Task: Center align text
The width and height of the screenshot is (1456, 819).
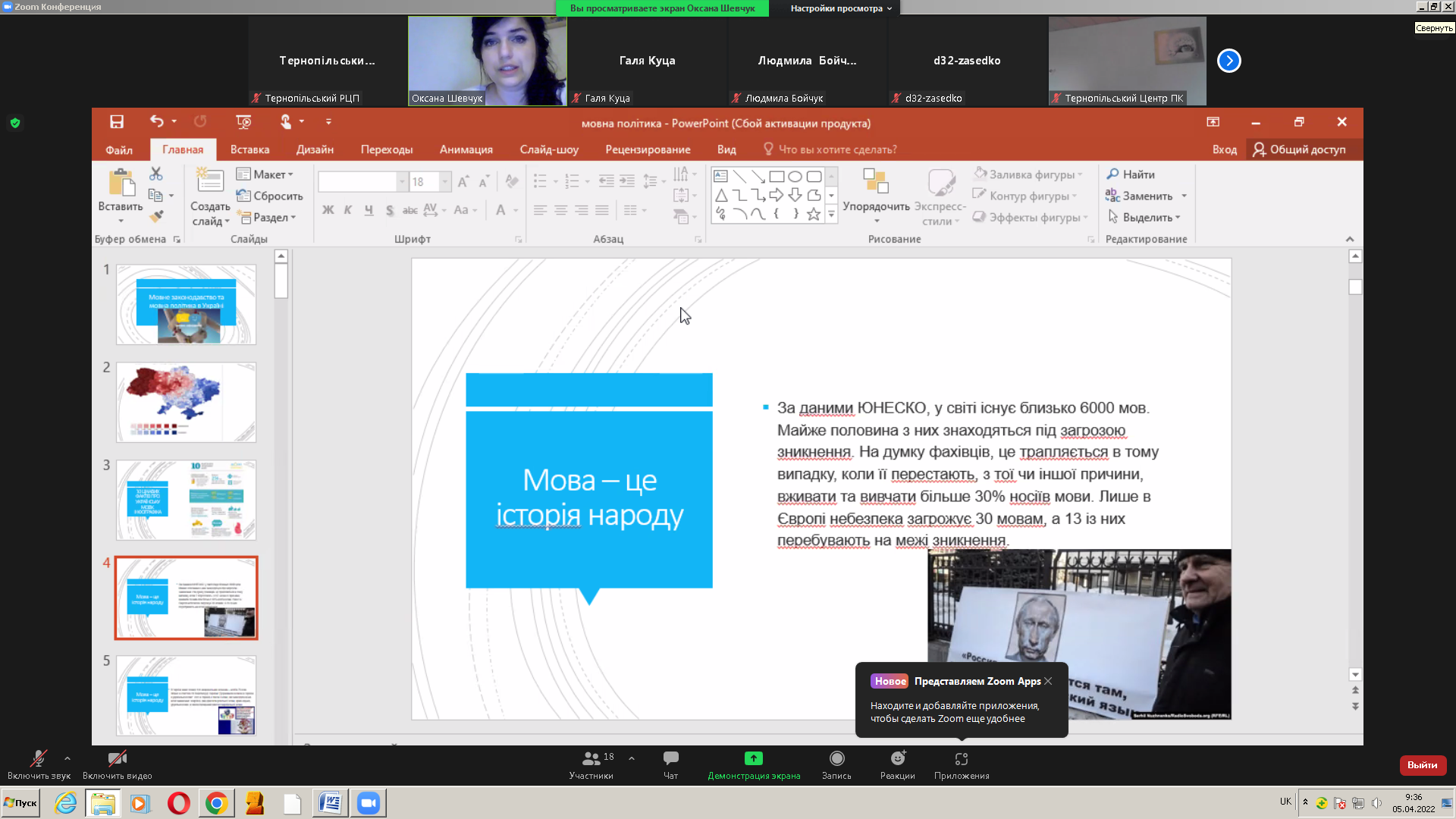Action: (x=560, y=210)
